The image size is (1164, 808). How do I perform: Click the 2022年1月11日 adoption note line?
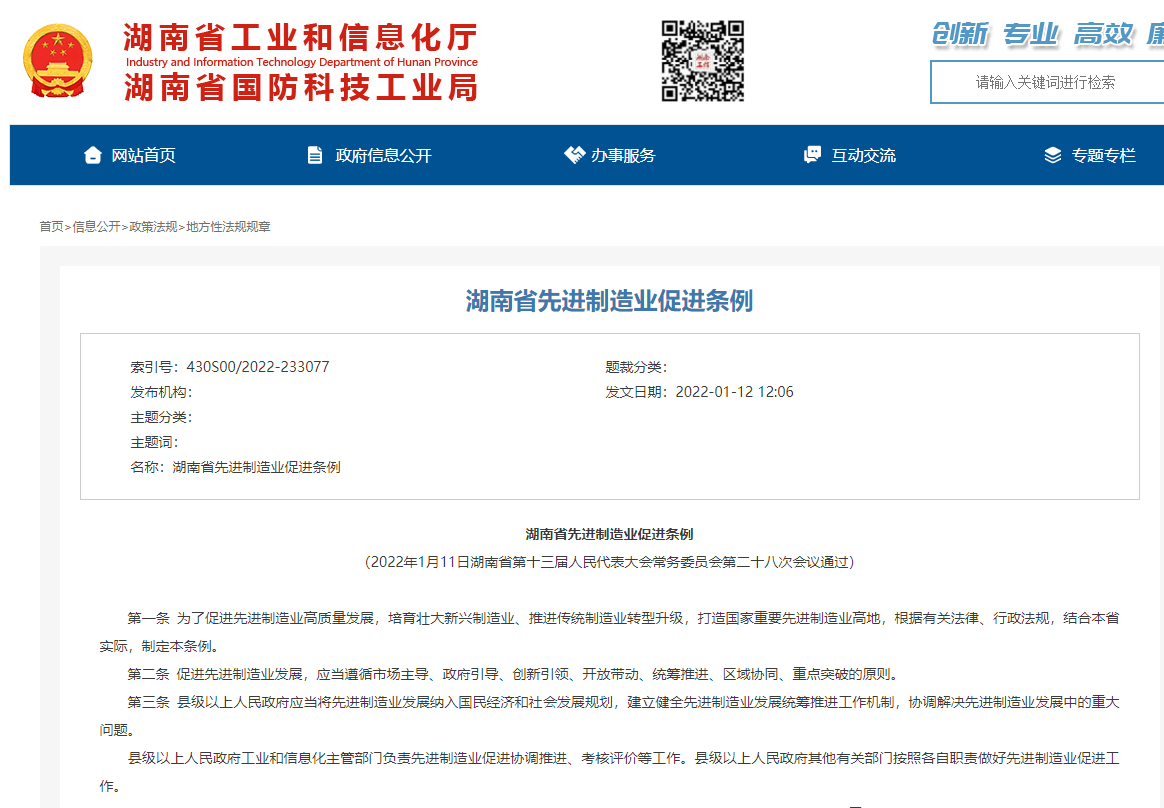coord(609,562)
